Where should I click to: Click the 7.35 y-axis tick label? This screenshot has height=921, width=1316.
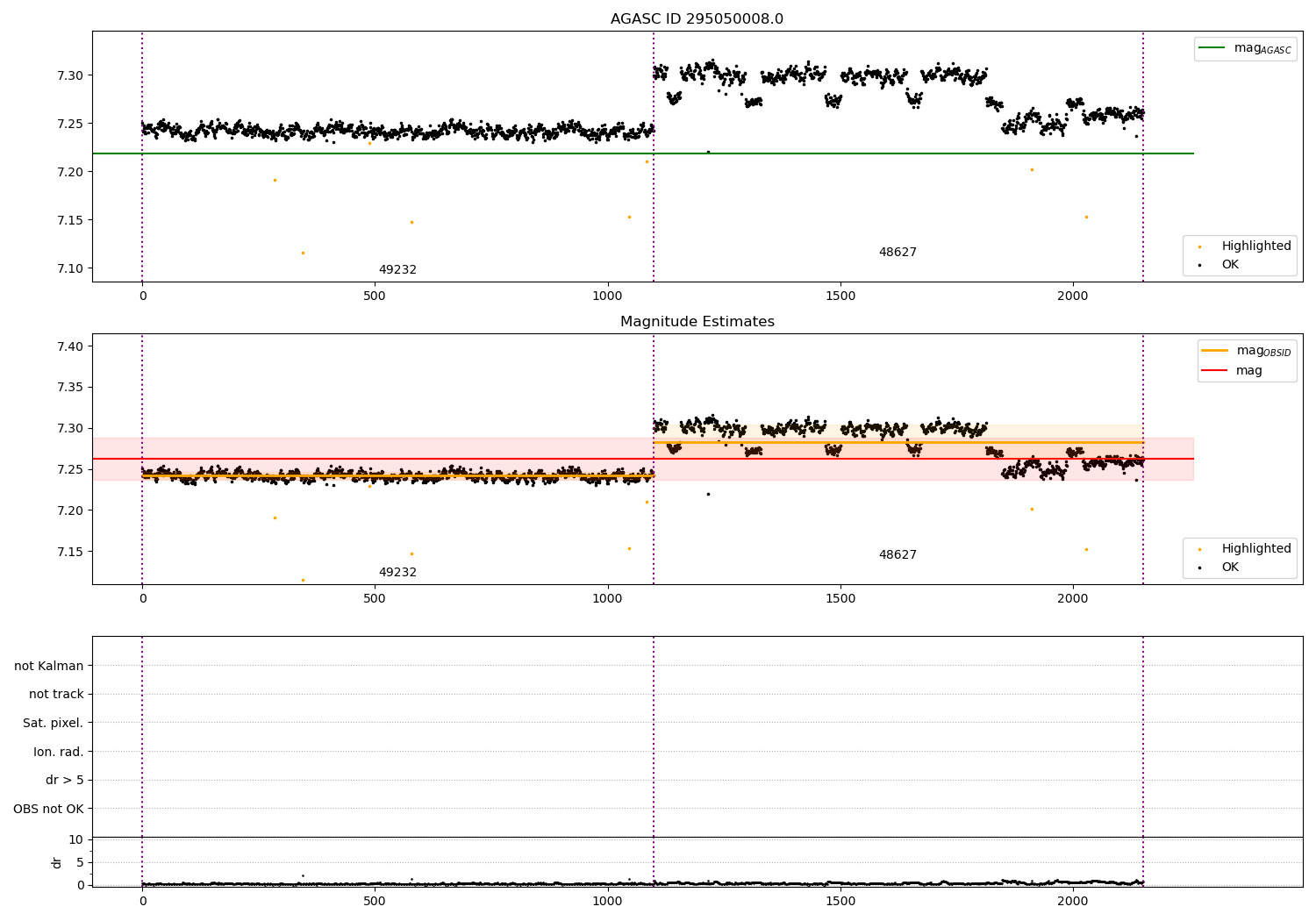pos(70,388)
